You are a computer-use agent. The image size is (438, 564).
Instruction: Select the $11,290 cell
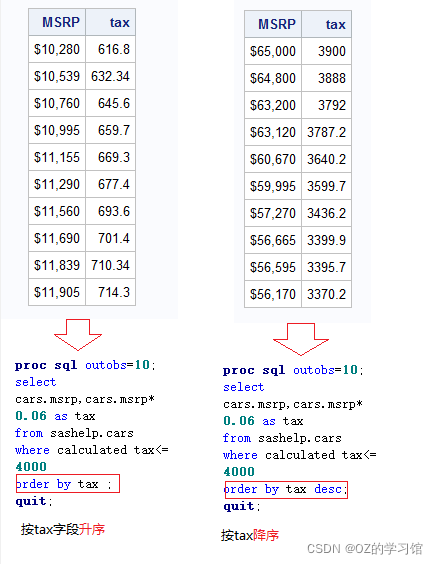pyautogui.click(x=57, y=184)
